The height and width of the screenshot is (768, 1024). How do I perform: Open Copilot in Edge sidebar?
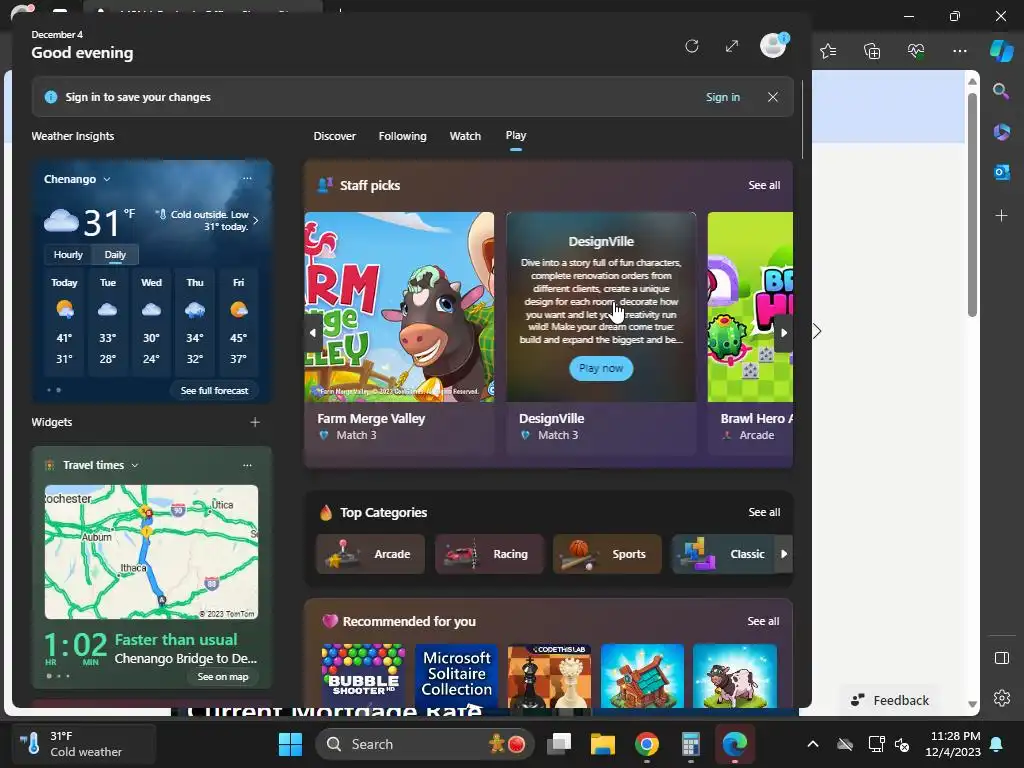tap(1002, 51)
